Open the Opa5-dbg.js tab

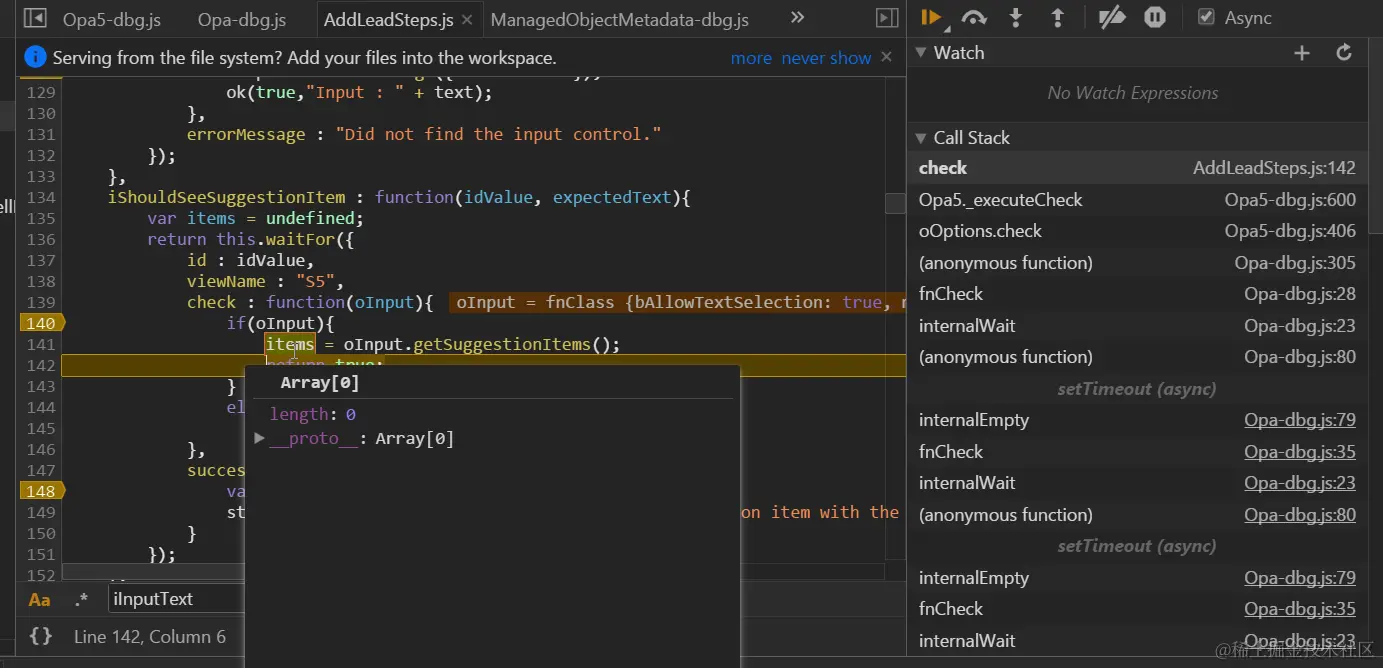pos(113,19)
